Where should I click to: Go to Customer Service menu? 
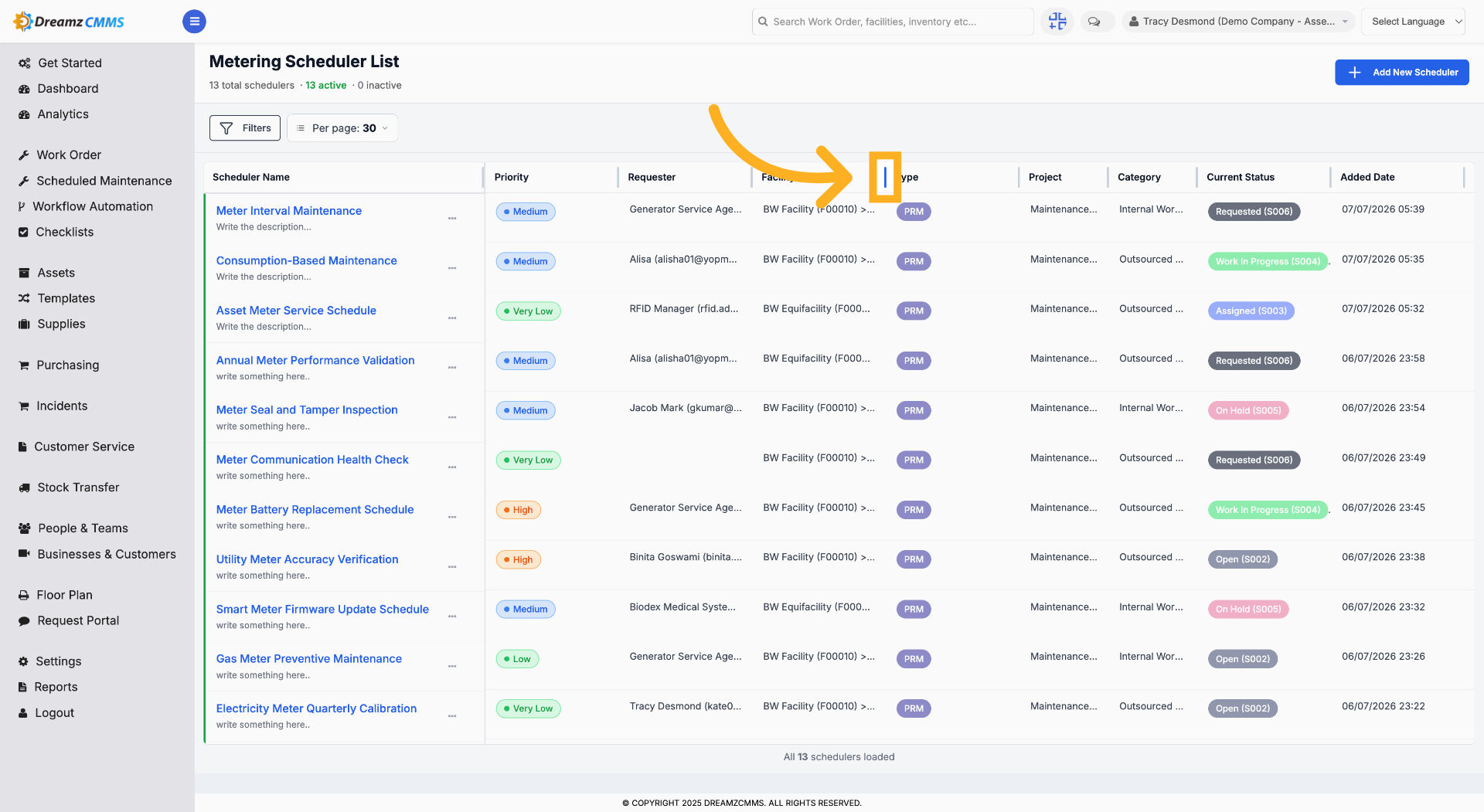(84, 447)
